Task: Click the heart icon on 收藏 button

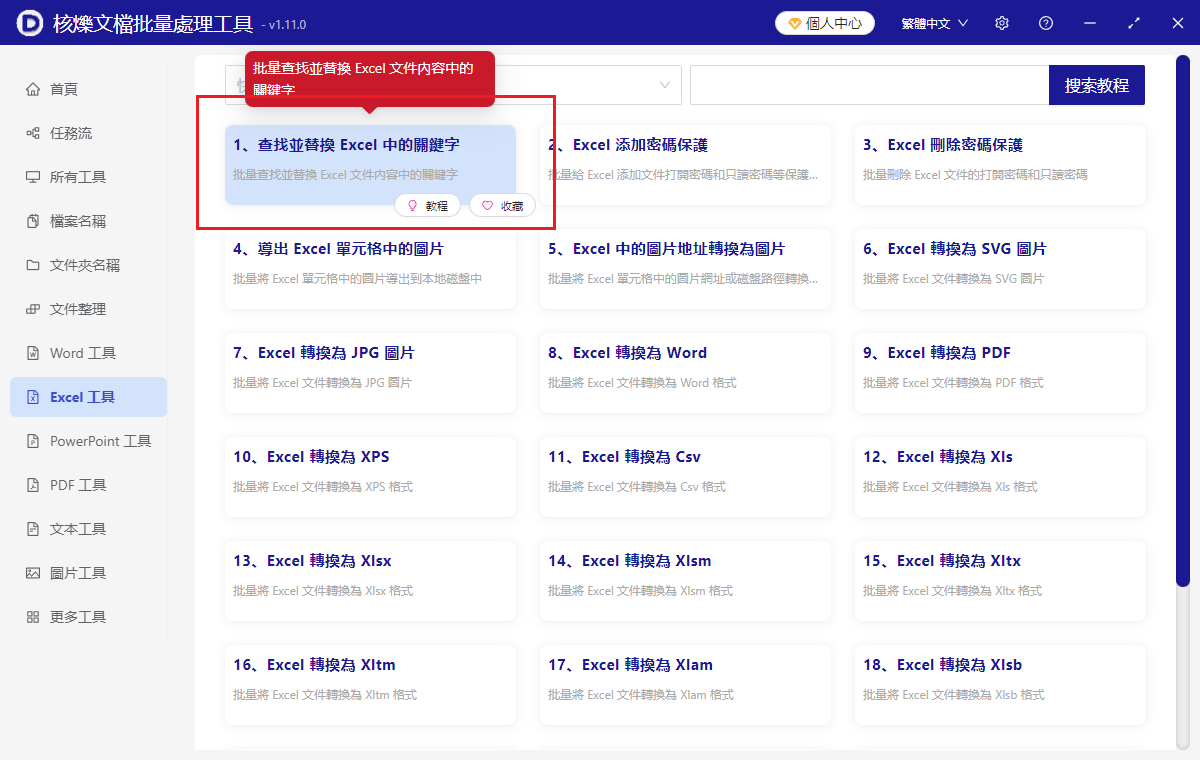Action: click(x=488, y=205)
